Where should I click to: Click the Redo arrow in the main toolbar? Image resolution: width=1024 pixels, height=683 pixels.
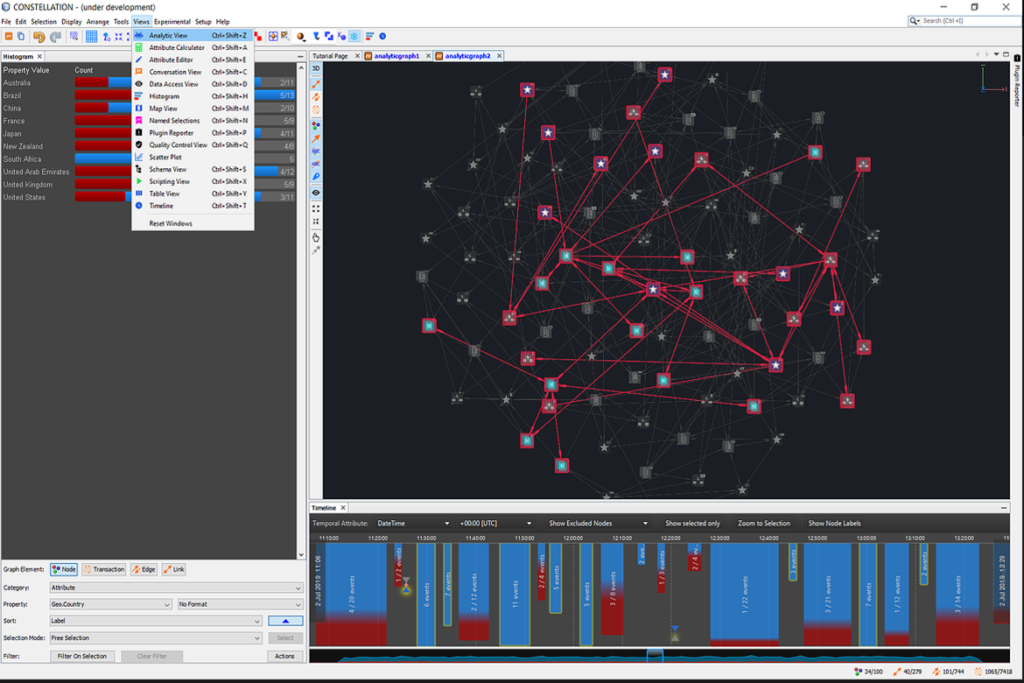click(55, 36)
